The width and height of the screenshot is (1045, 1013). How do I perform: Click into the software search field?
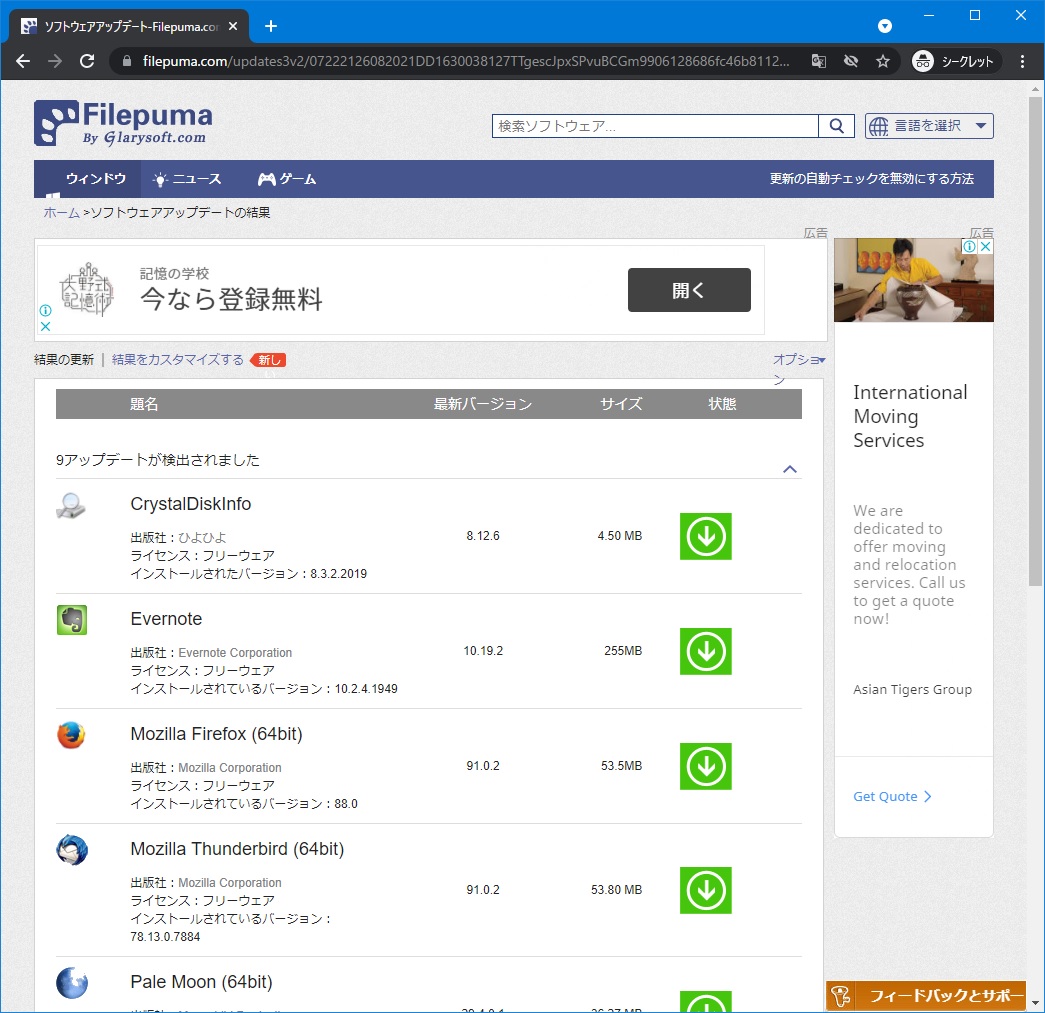click(x=655, y=126)
